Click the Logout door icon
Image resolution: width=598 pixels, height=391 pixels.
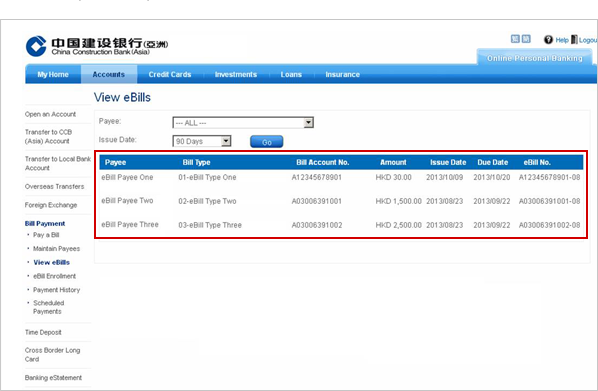click(574, 39)
